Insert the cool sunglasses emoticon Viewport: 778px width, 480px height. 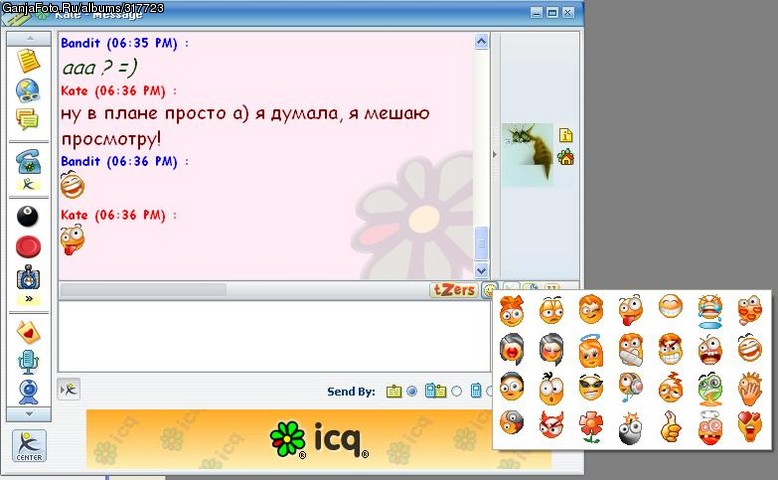point(590,388)
